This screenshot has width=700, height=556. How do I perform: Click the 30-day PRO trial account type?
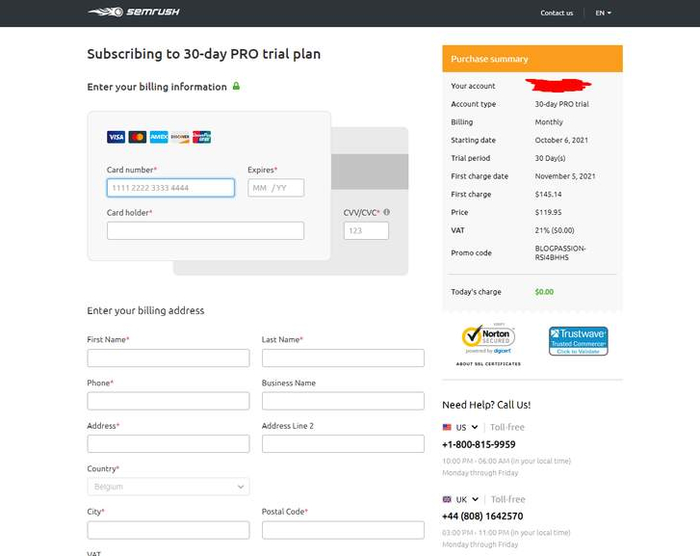click(562, 104)
